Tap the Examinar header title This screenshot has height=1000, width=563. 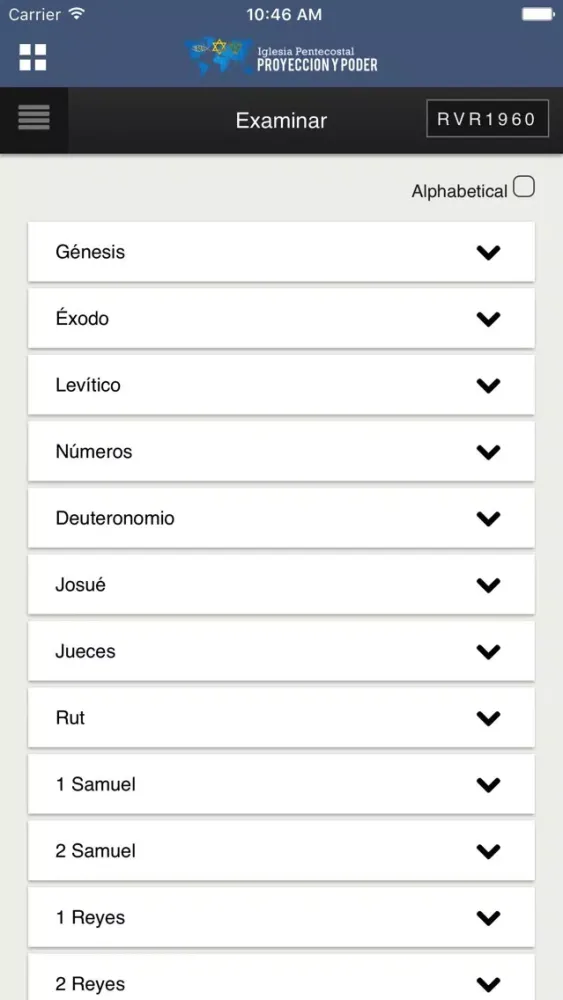click(281, 121)
